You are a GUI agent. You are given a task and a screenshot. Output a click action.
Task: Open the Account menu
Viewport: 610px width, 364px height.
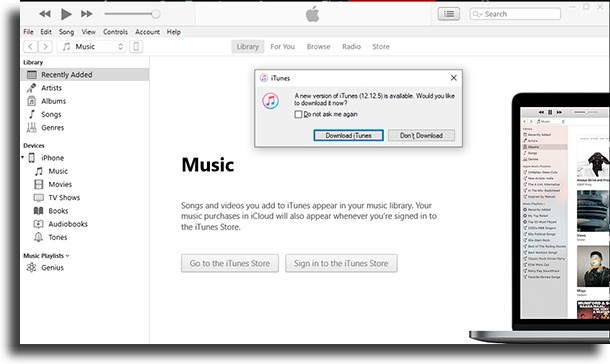click(147, 32)
